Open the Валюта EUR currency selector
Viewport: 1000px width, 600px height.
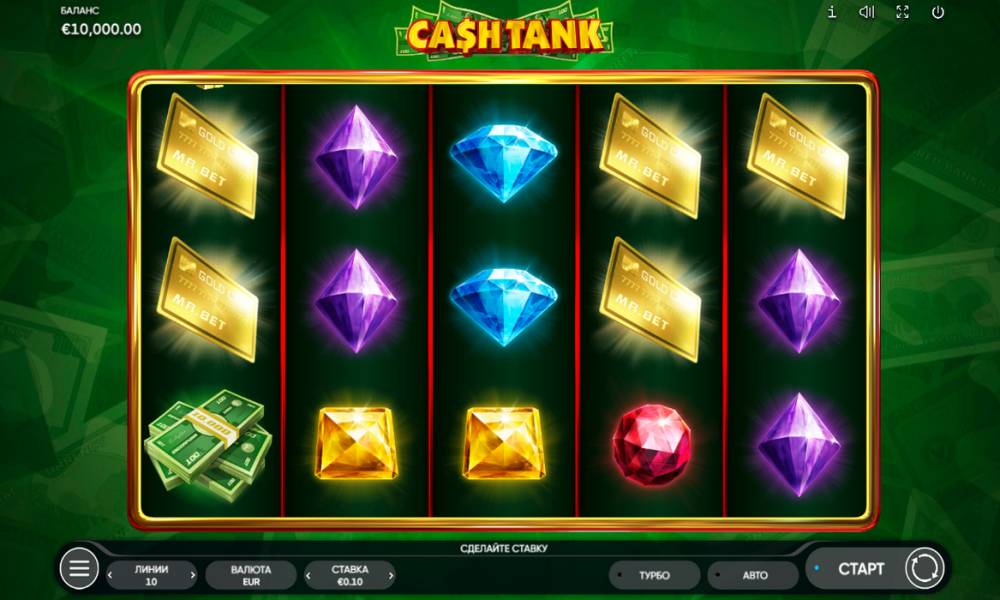click(251, 575)
